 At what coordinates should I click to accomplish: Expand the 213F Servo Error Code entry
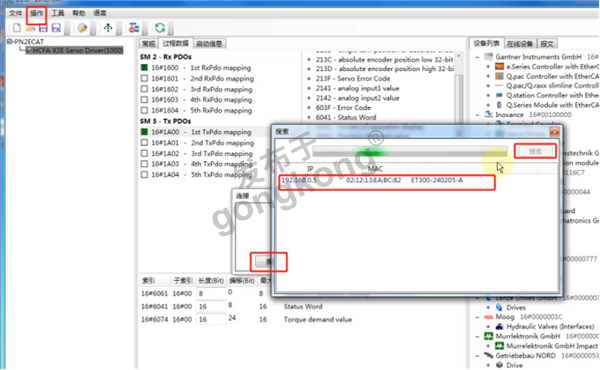click(309, 78)
